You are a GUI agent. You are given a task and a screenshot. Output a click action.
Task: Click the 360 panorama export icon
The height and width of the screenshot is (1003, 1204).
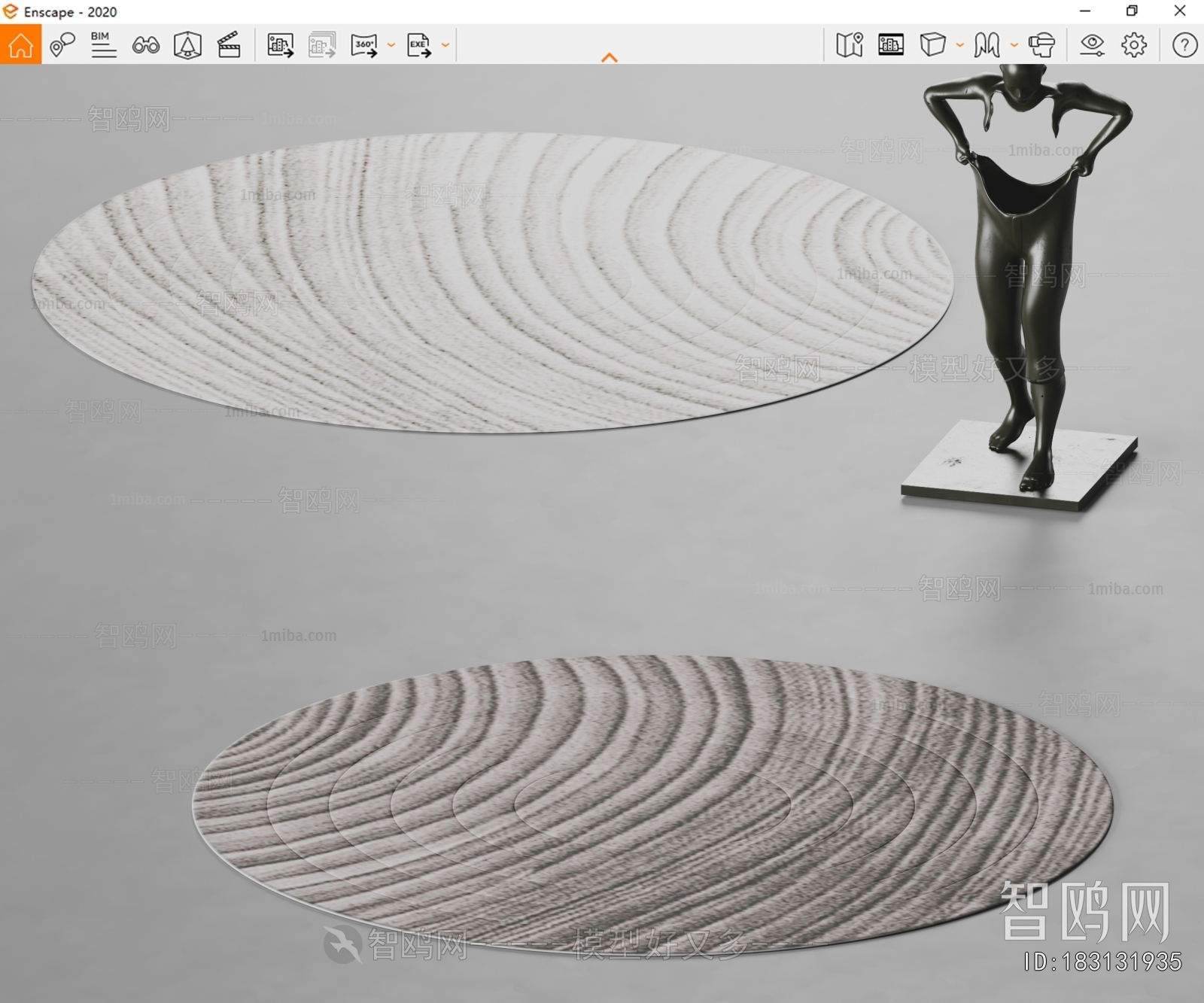pyautogui.click(x=364, y=45)
